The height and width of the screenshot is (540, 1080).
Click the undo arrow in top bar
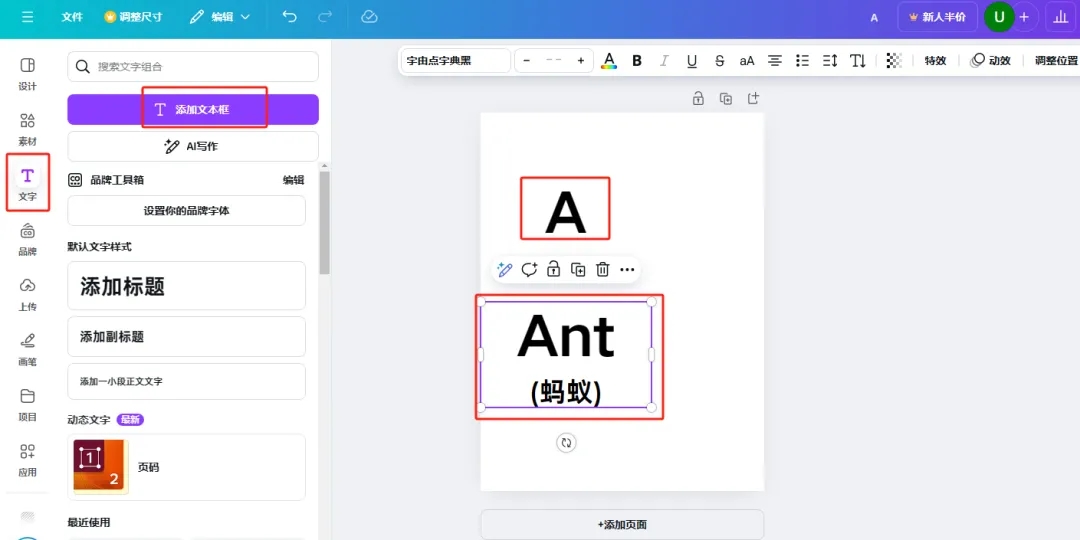tap(290, 17)
